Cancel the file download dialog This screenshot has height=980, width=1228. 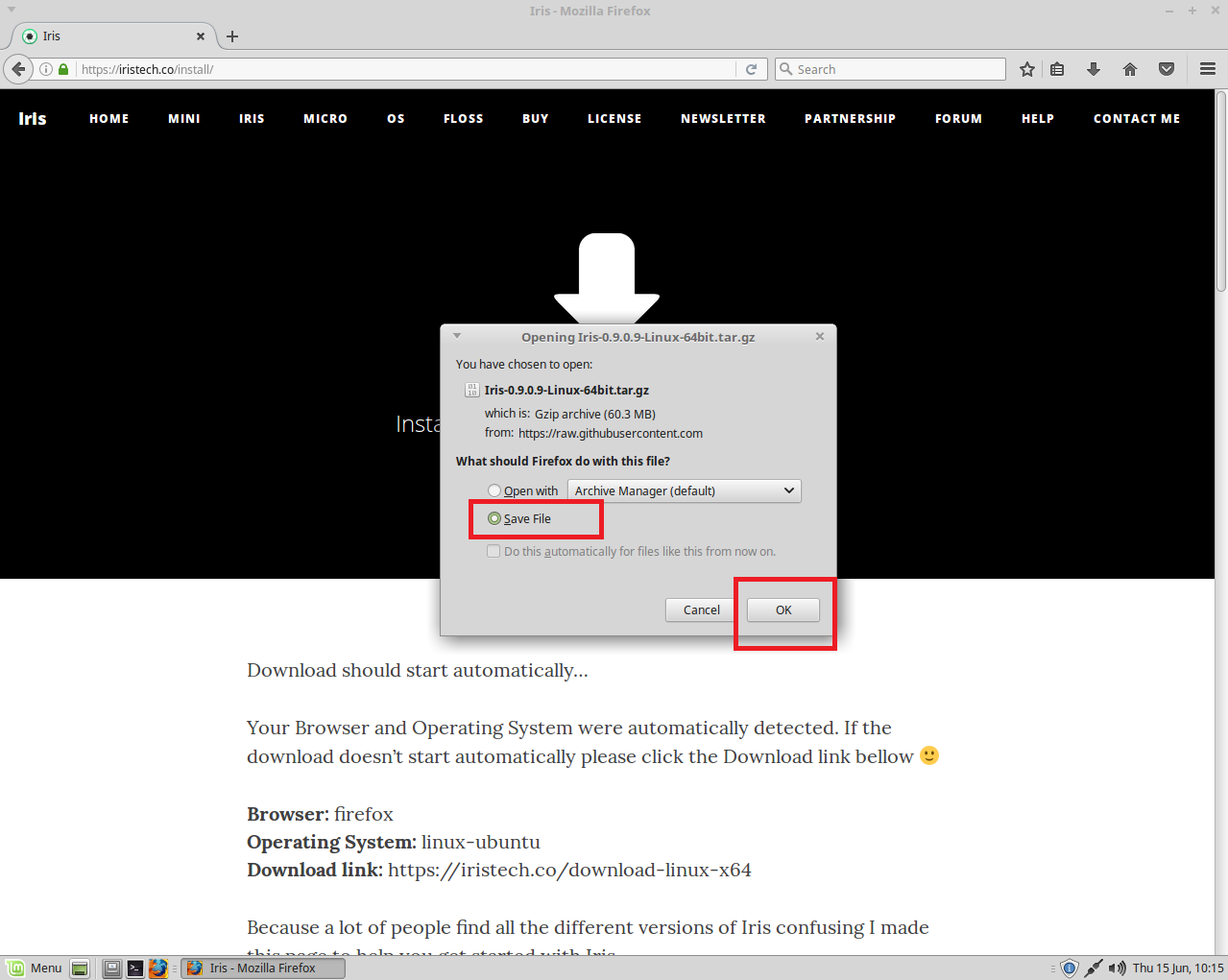pyautogui.click(x=702, y=610)
